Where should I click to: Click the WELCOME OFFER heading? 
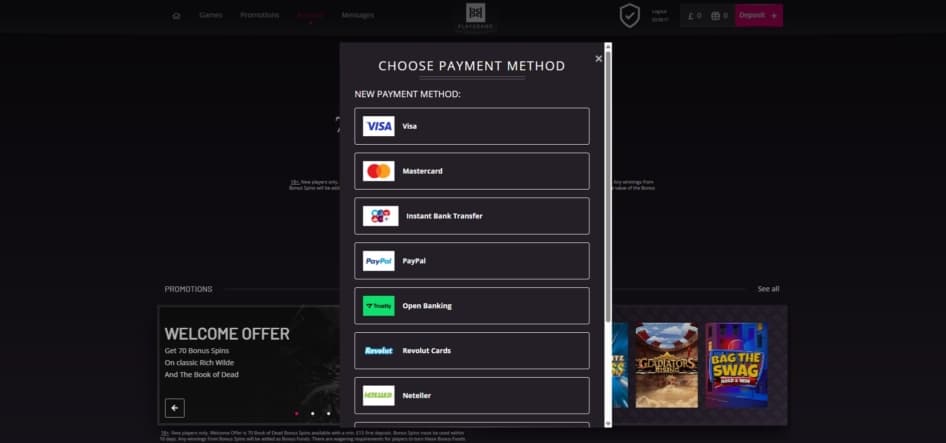pyautogui.click(x=227, y=334)
